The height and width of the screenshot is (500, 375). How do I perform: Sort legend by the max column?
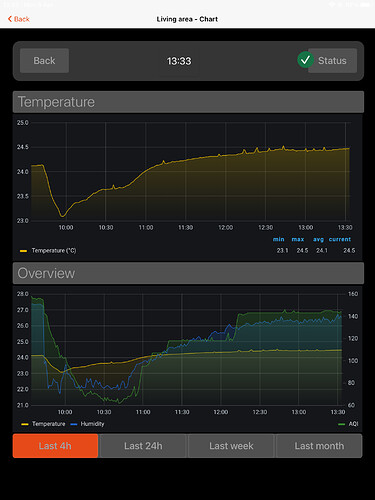[298, 239]
